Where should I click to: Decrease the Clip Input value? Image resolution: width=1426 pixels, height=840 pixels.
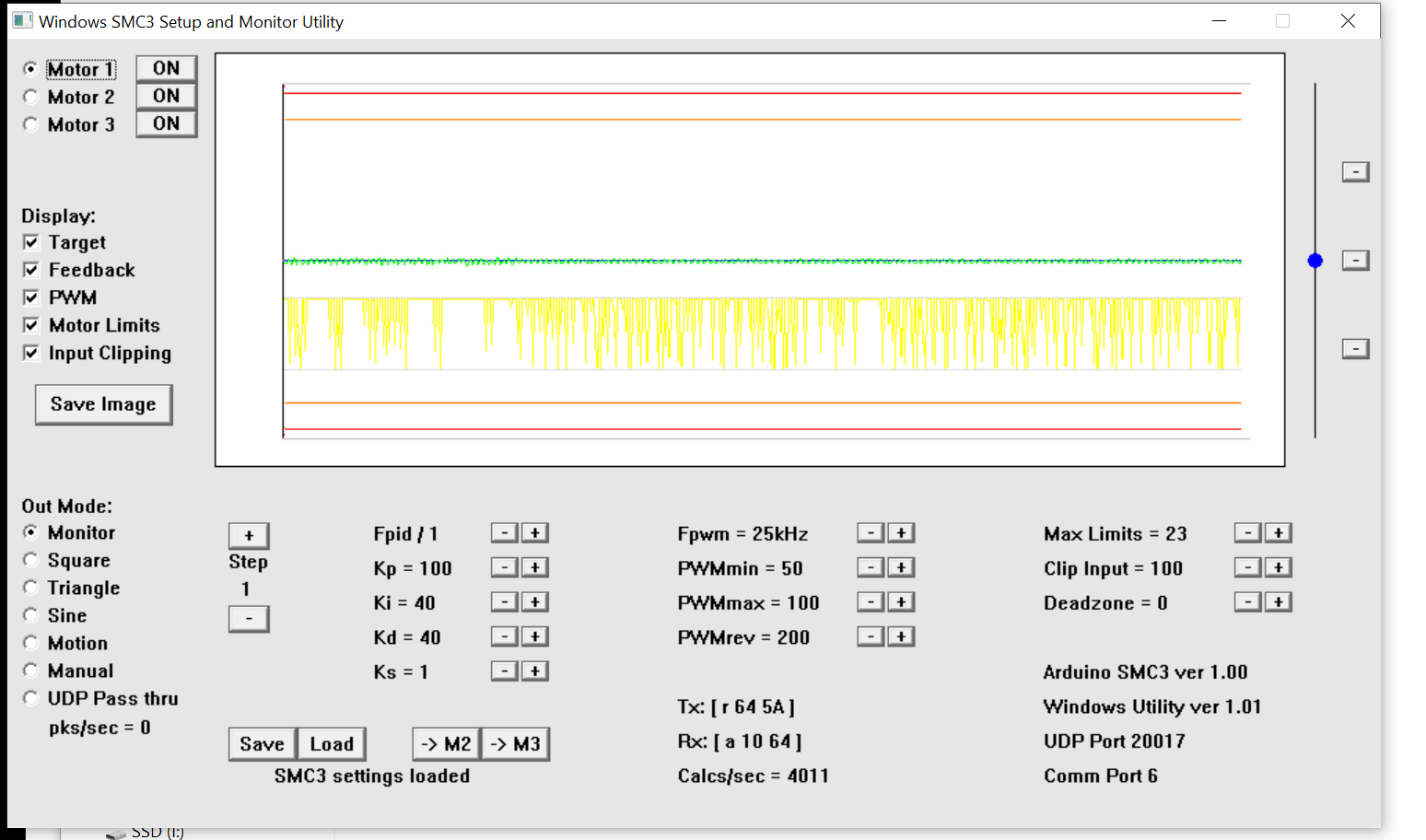point(1248,567)
